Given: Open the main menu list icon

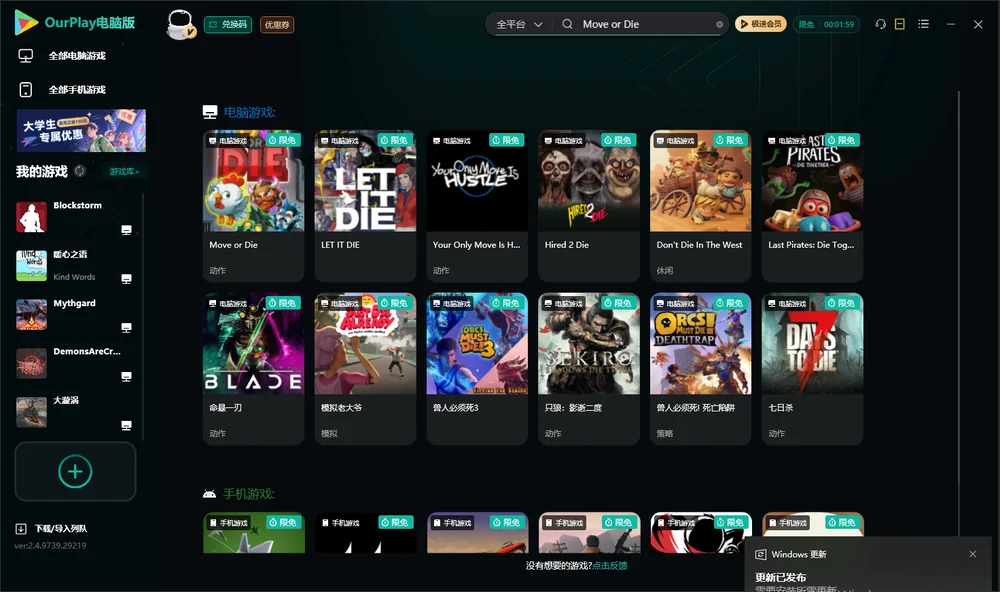Looking at the screenshot, I should tap(923, 24).
